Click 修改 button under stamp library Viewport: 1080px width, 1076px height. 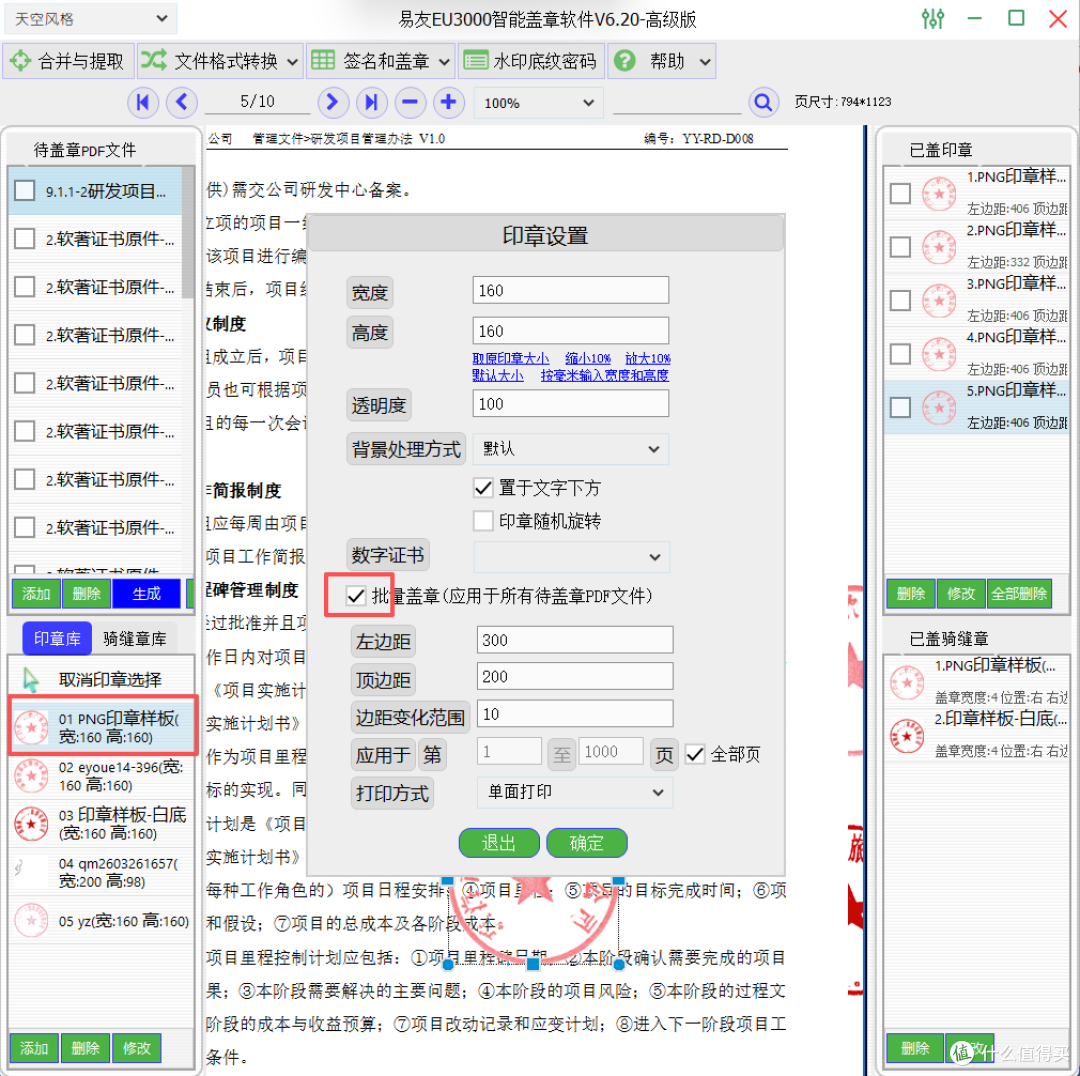tap(136, 1048)
